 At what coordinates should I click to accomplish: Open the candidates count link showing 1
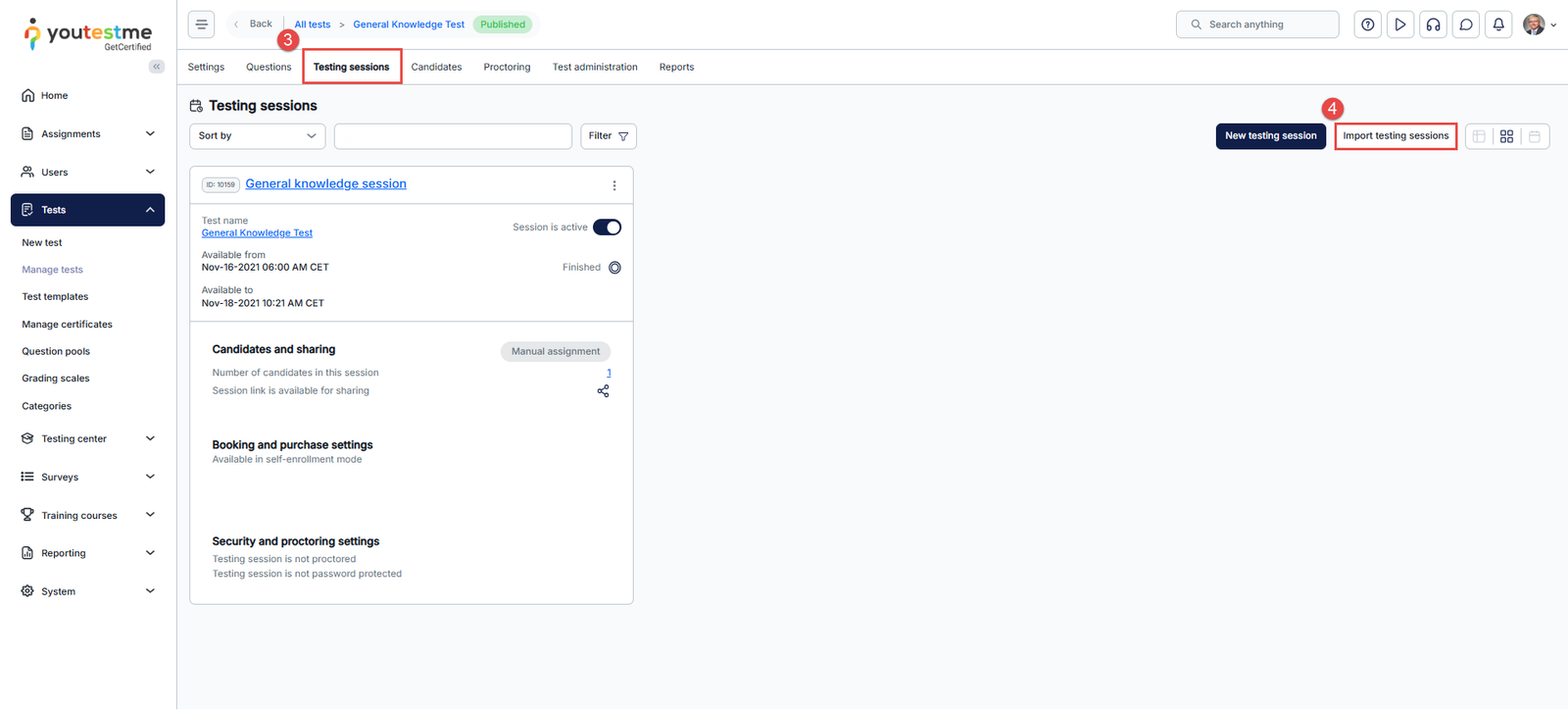pyautogui.click(x=609, y=374)
